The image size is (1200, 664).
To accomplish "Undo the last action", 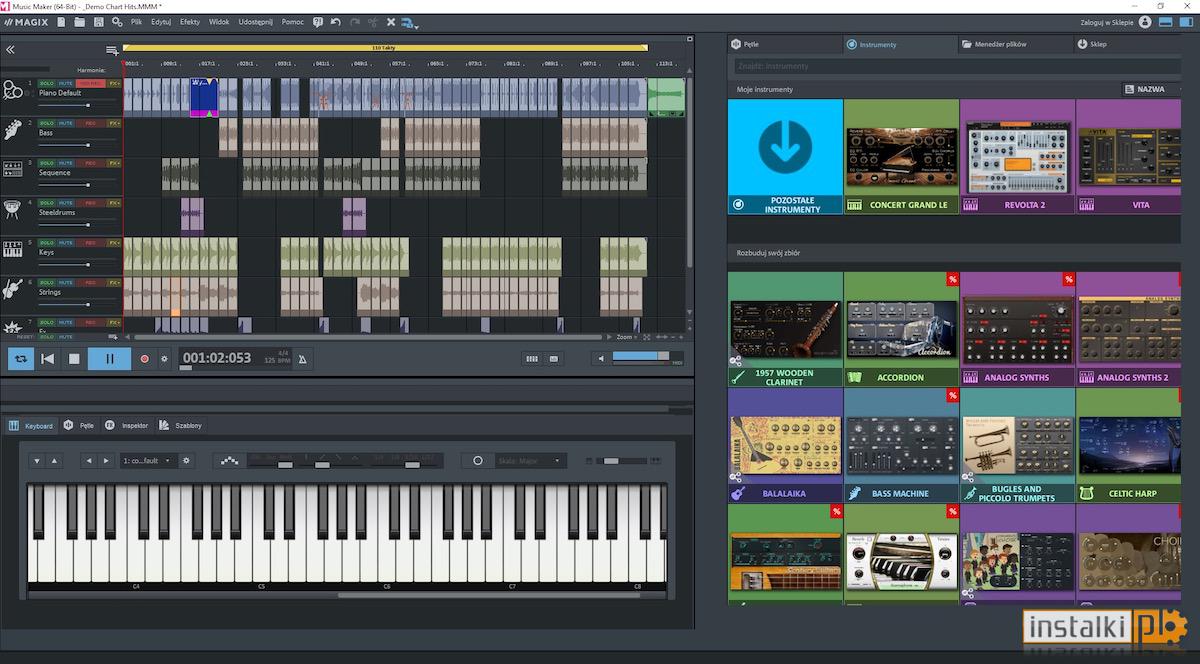I will [335, 22].
